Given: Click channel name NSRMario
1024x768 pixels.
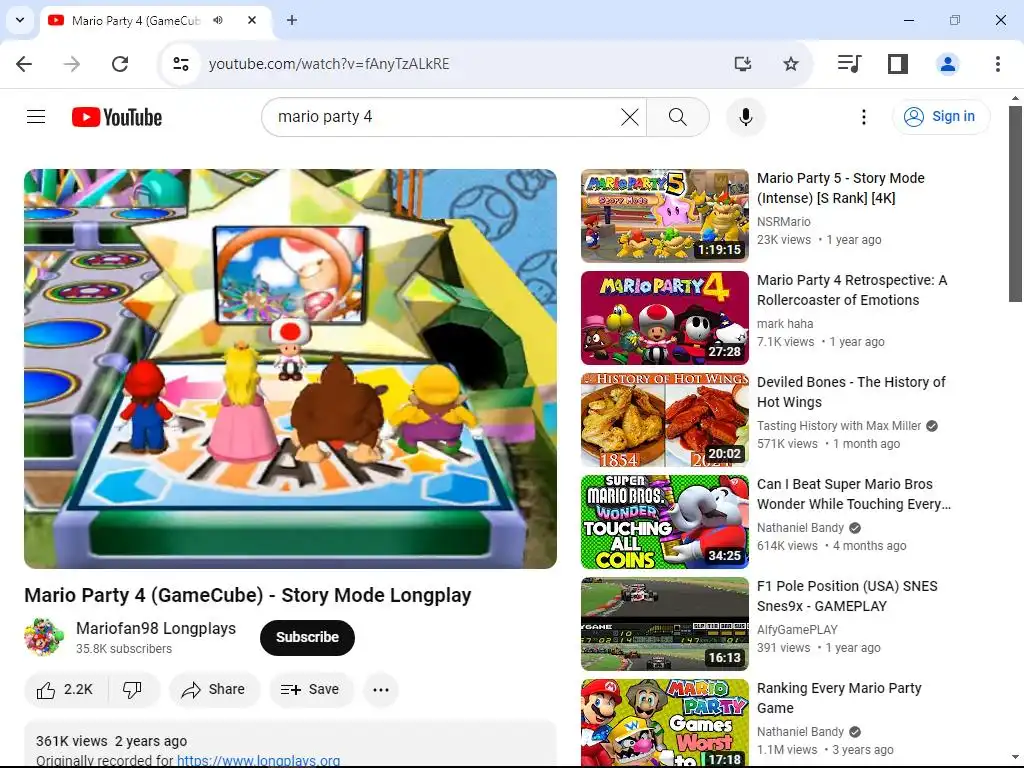Looking at the screenshot, I should click(784, 222).
